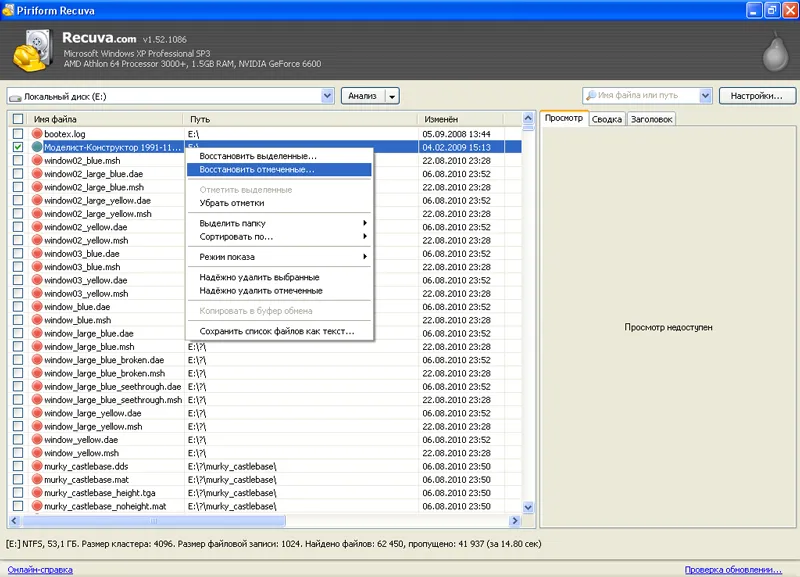Click the Recuva icon in the title bar

coord(8,10)
